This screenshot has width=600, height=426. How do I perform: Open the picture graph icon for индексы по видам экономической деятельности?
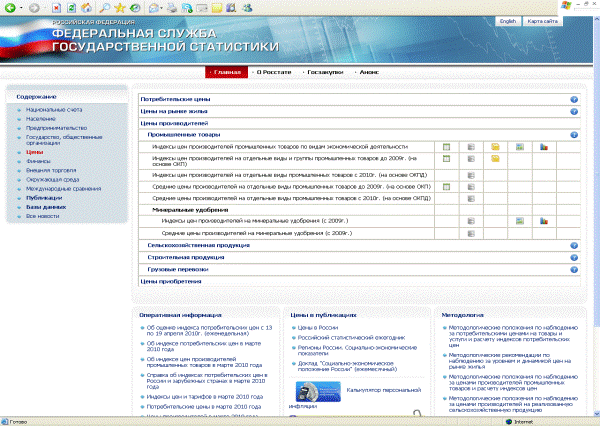(x=520, y=147)
